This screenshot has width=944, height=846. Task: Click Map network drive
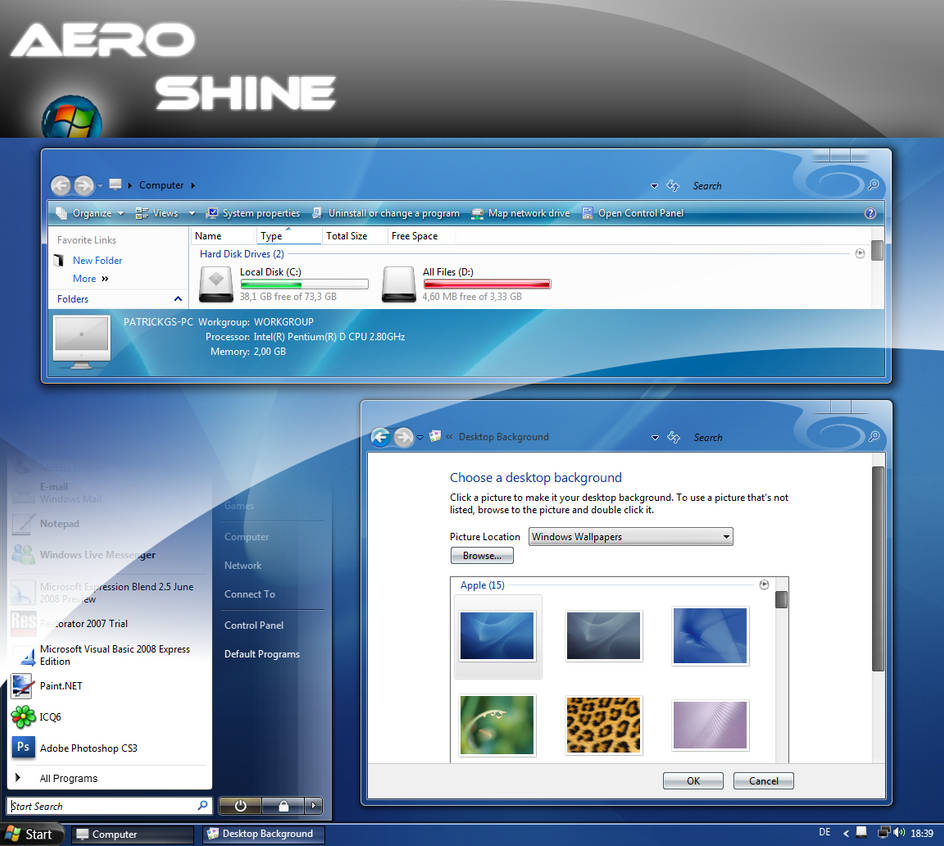click(521, 213)
